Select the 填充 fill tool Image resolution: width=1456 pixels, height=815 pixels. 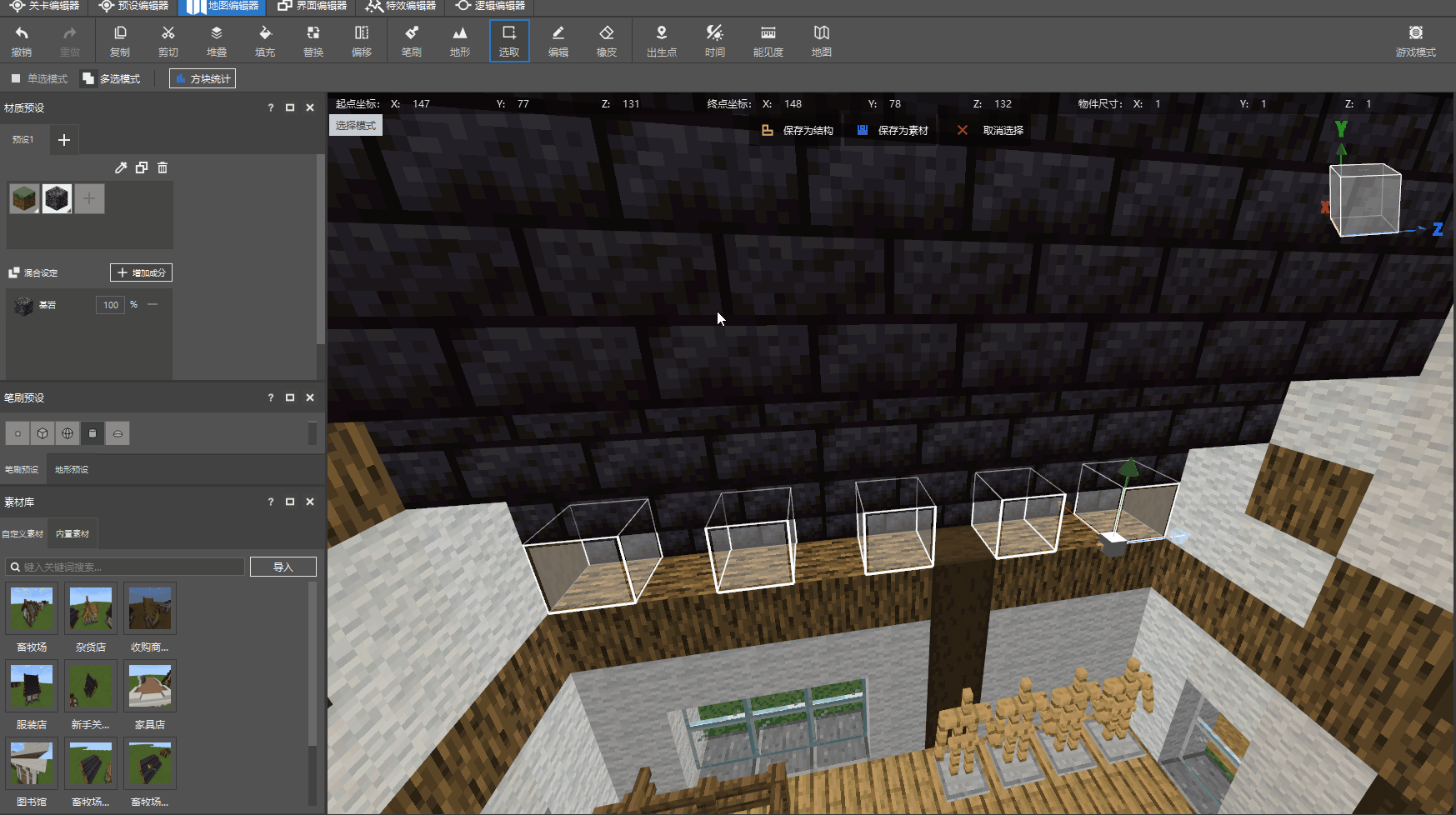point(265,40)
